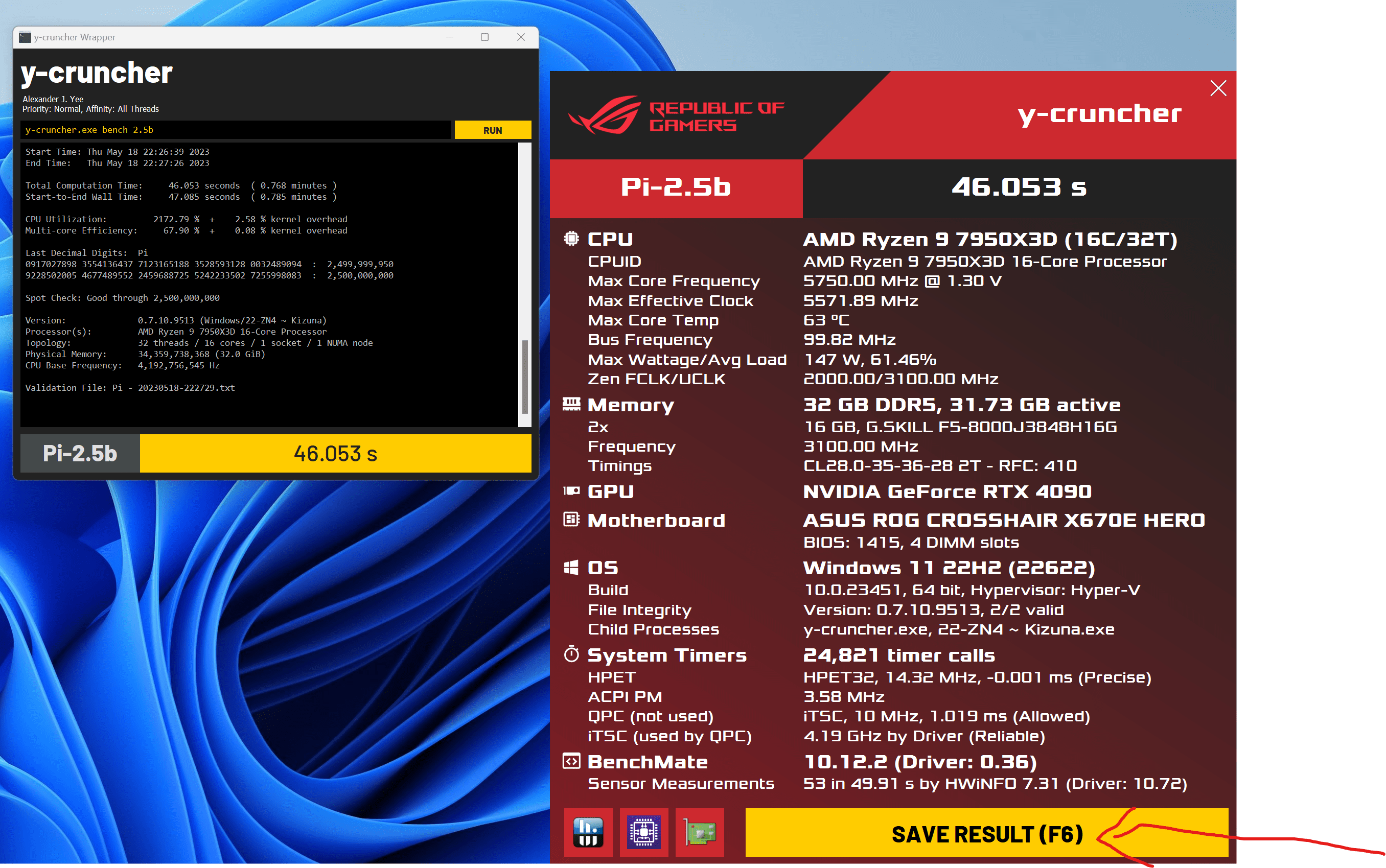Click the 'Alexander J. Yee' author text
Image resolution: width=1386 pixels, height=868 pixels.
(x=53, y=99)
